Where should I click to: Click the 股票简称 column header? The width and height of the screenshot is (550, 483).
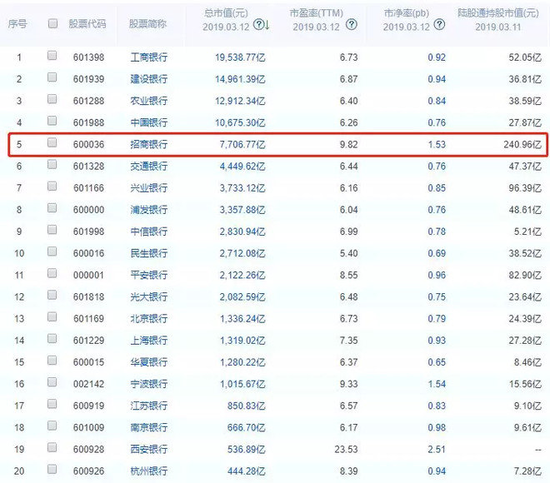(148, 24)
